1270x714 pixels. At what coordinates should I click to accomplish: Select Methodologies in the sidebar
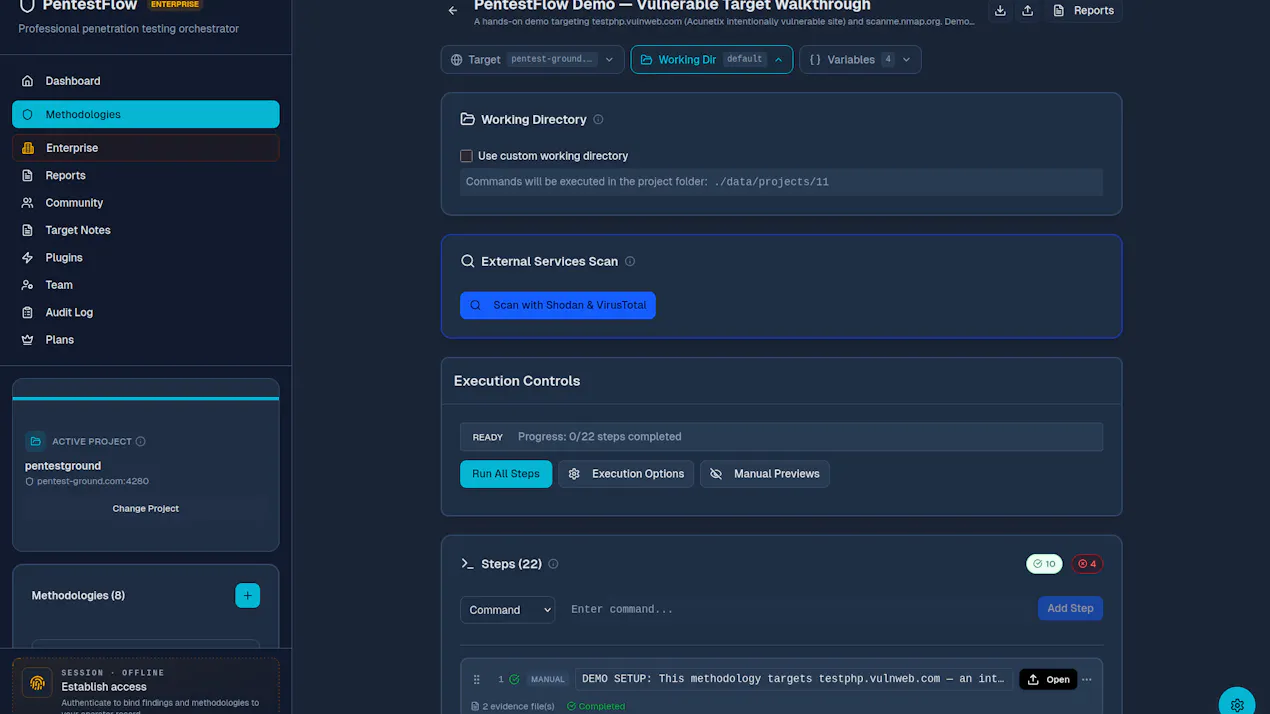pyautogui.click(x=145, y=114)
